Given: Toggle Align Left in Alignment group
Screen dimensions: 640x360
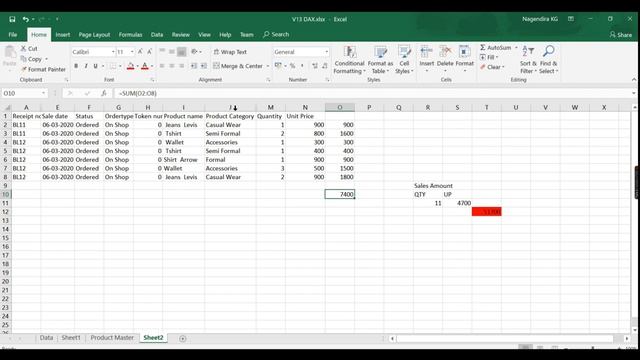Looking at the screenshot, I should [x=162, y=66].
